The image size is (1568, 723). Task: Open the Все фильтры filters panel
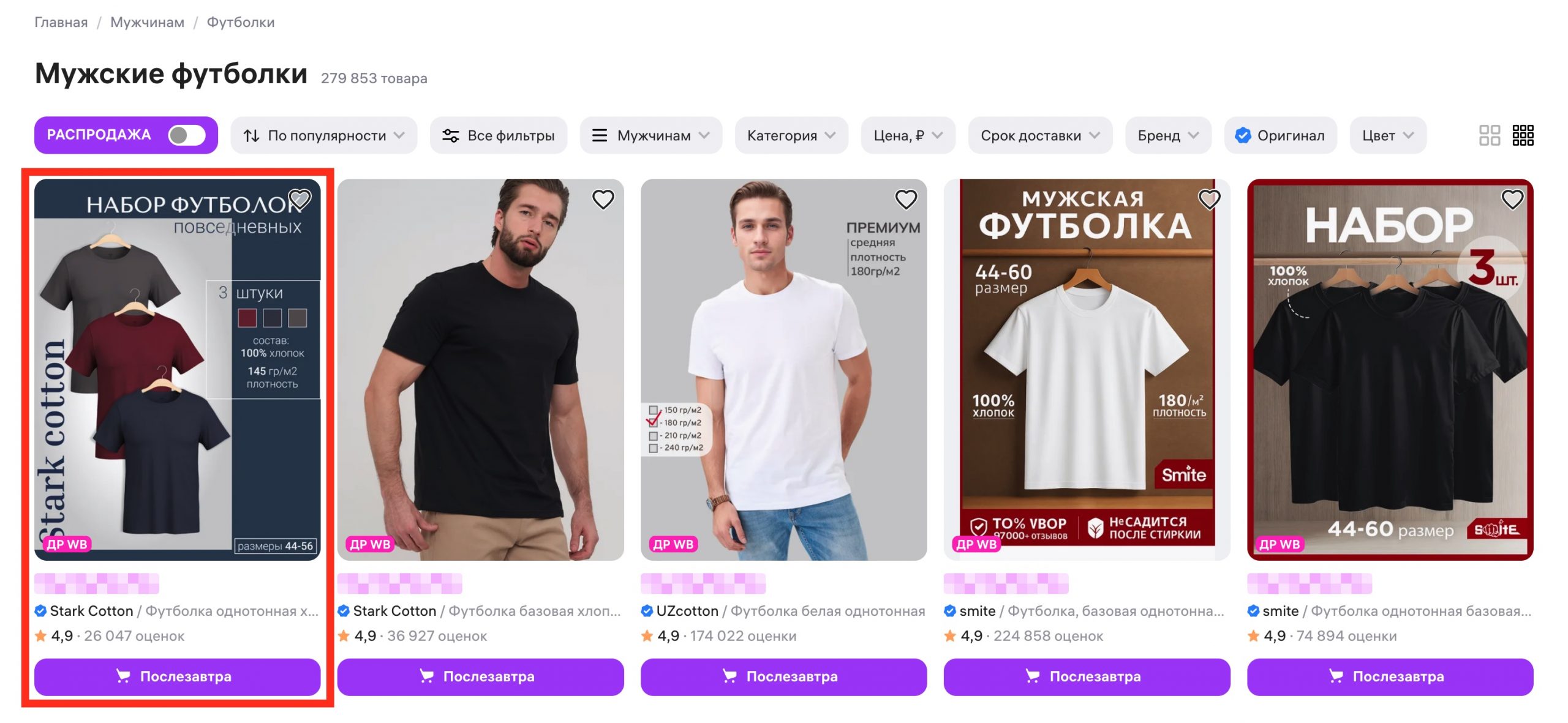(499, 135)
